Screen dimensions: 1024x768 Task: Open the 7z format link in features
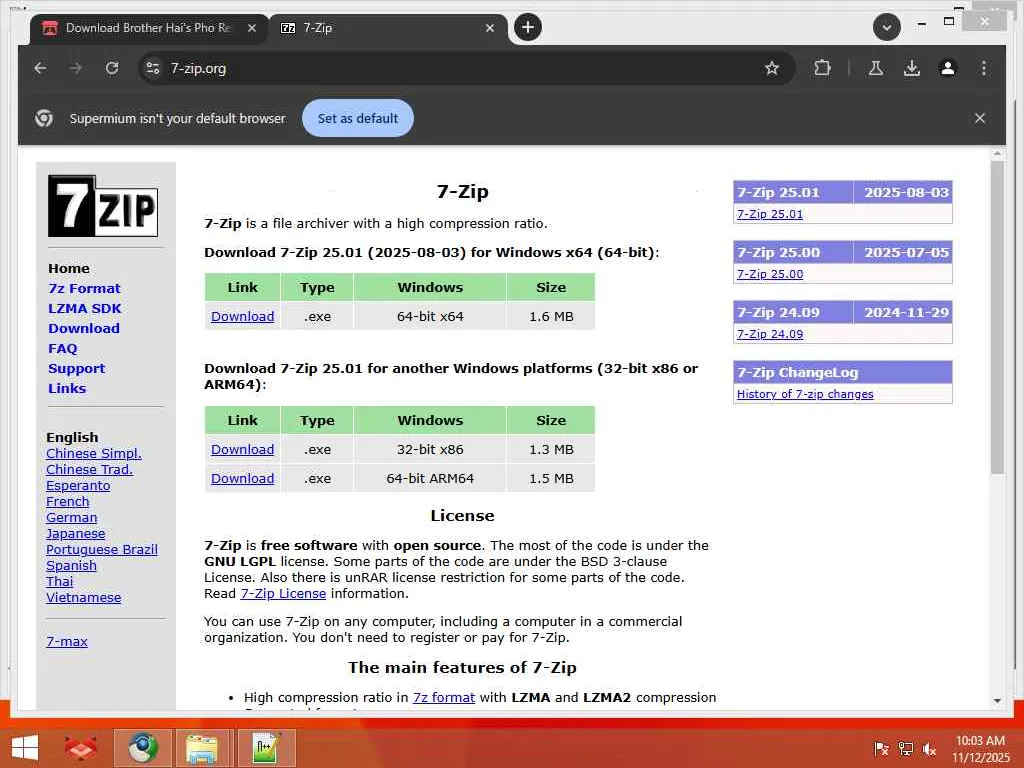point(444,697)
